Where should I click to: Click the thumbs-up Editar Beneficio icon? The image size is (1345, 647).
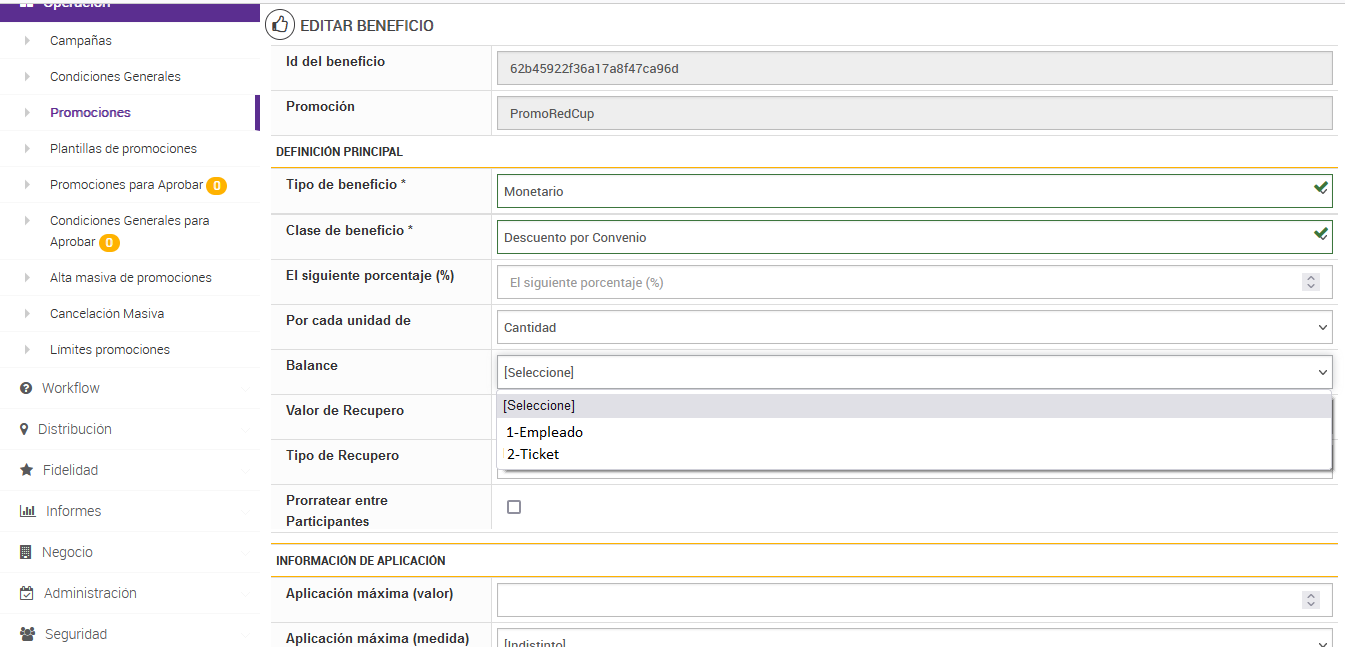tap(280, 25)
